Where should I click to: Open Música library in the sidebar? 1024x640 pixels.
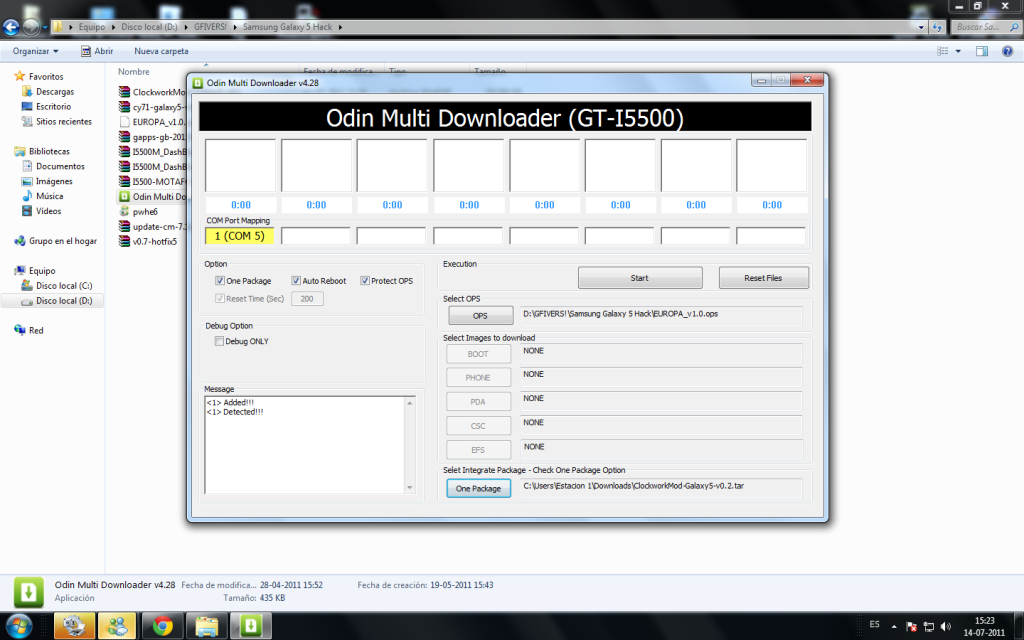(x=50, y=196)
